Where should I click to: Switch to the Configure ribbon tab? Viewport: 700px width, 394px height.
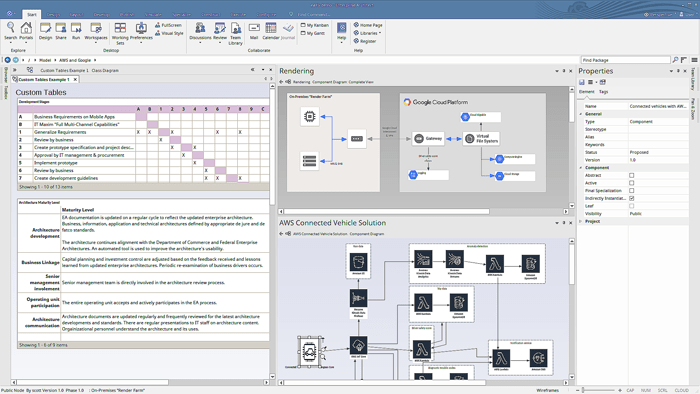[267, 14]
